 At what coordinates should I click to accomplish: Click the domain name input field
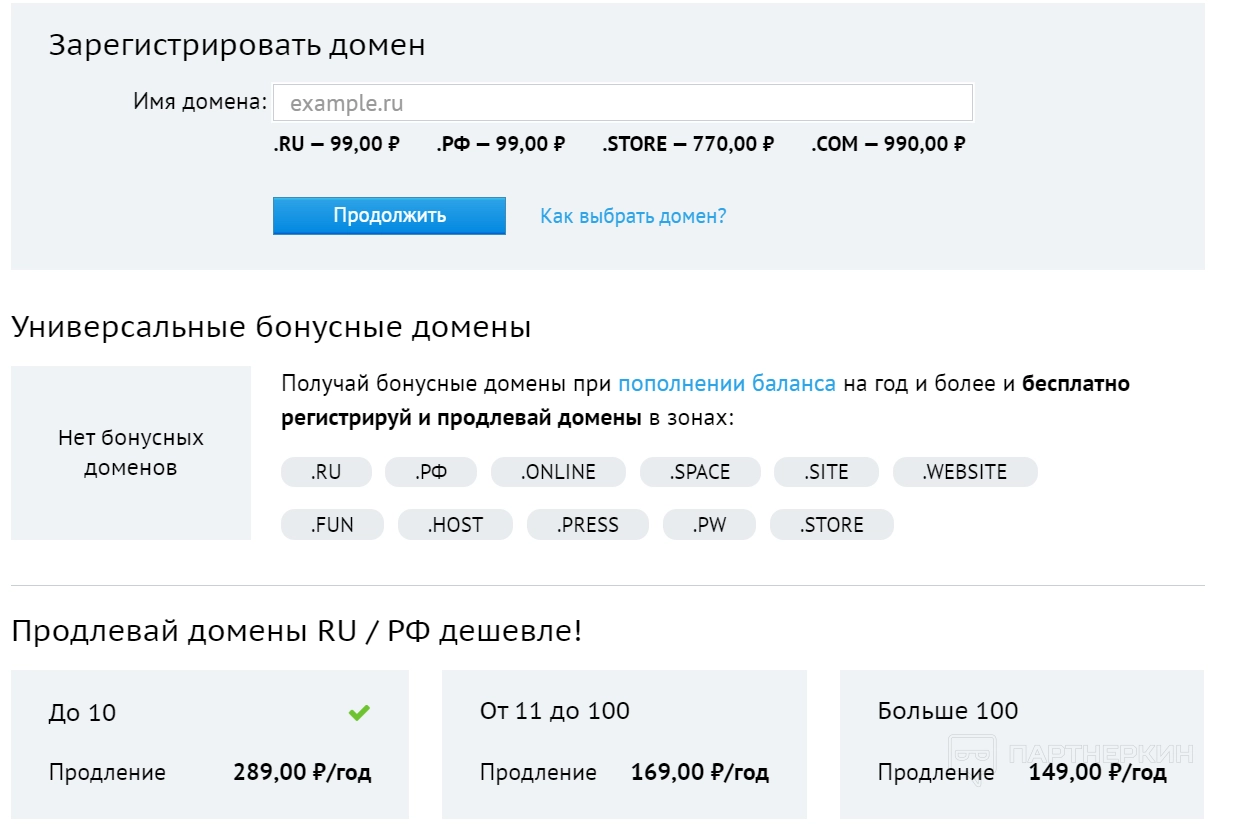622,103
